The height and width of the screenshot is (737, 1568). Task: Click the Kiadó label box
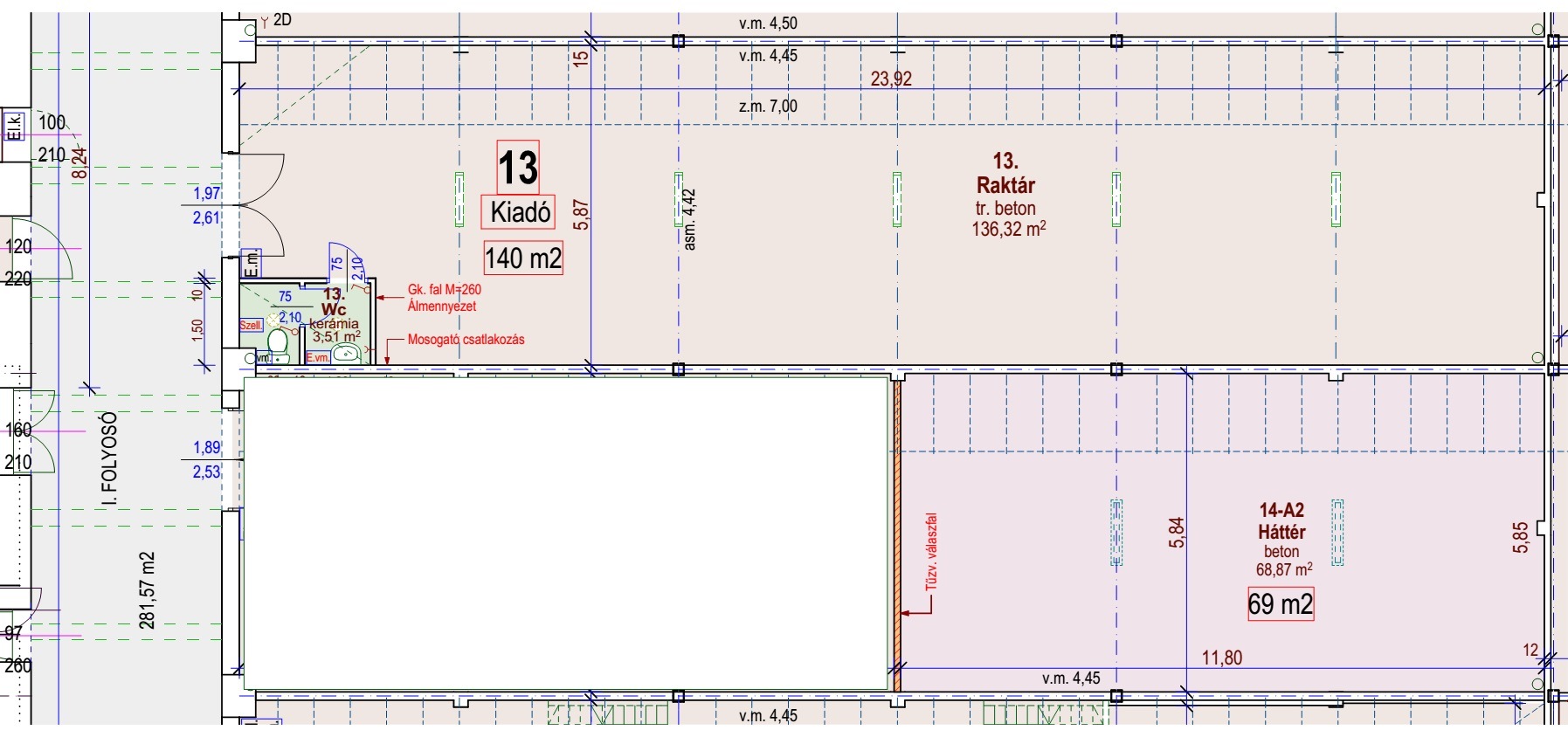pos(519,211)
